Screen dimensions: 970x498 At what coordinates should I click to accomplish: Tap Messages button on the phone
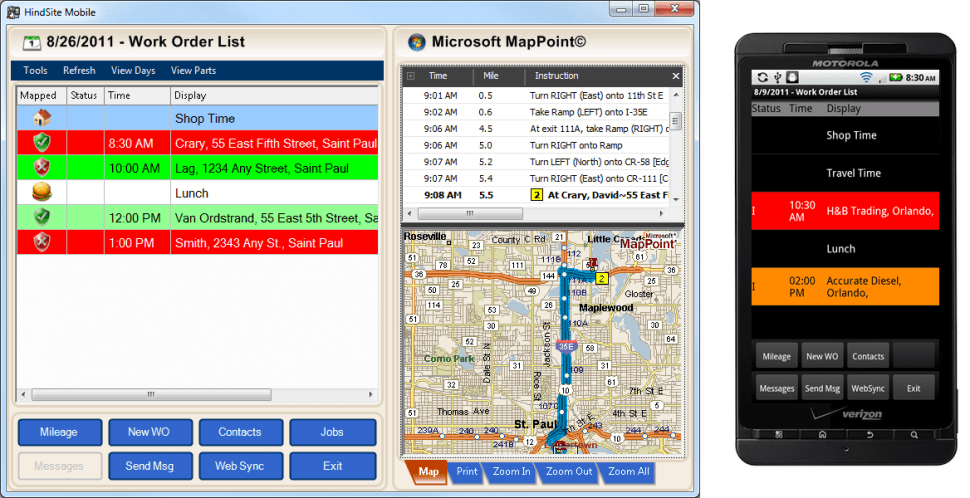pos(776,389)
